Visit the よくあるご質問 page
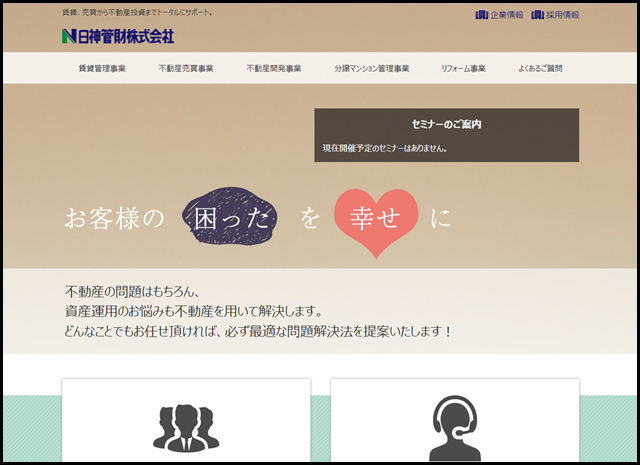640x465 pixels. (540, 69)
